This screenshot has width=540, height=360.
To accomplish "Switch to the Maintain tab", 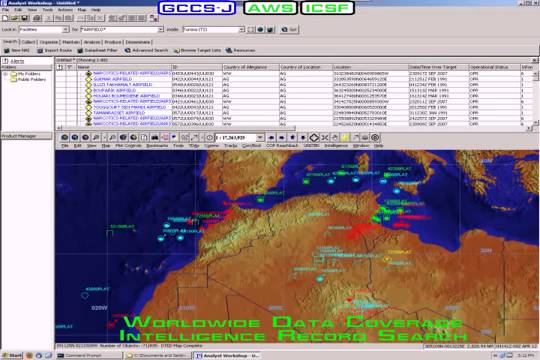I will click(71, 42).
